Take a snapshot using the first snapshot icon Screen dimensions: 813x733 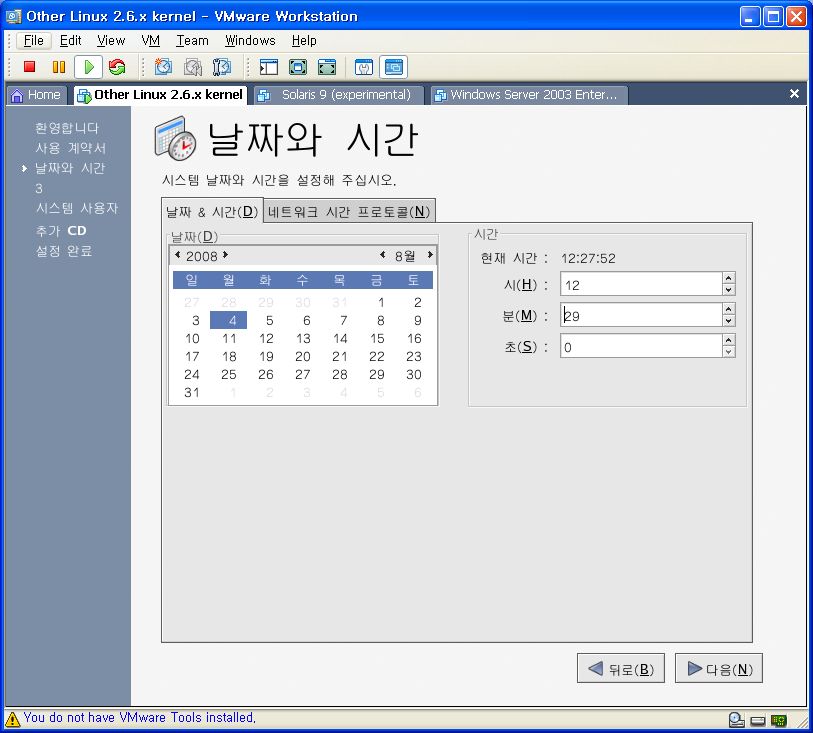coord(163,67)
